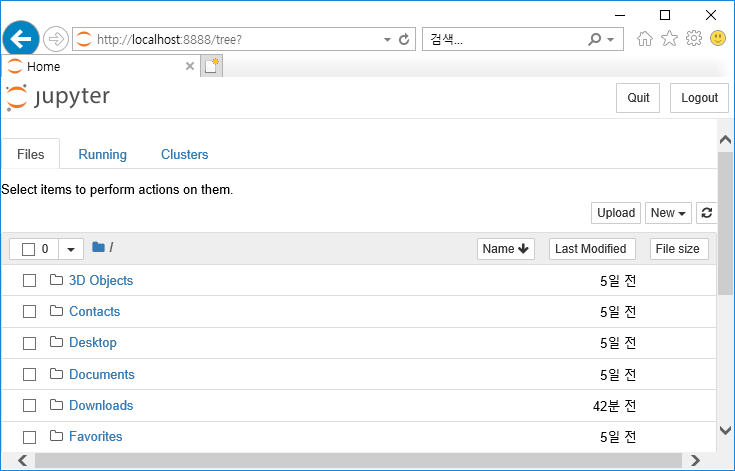The height and width of the screenshot is (471, 735).
Task: Click the horizontal scrollbar left arrow
Action: [22, 460]
